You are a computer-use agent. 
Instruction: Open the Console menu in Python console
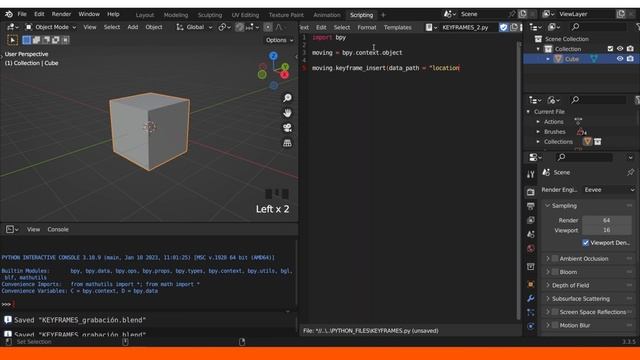[58, 229]
